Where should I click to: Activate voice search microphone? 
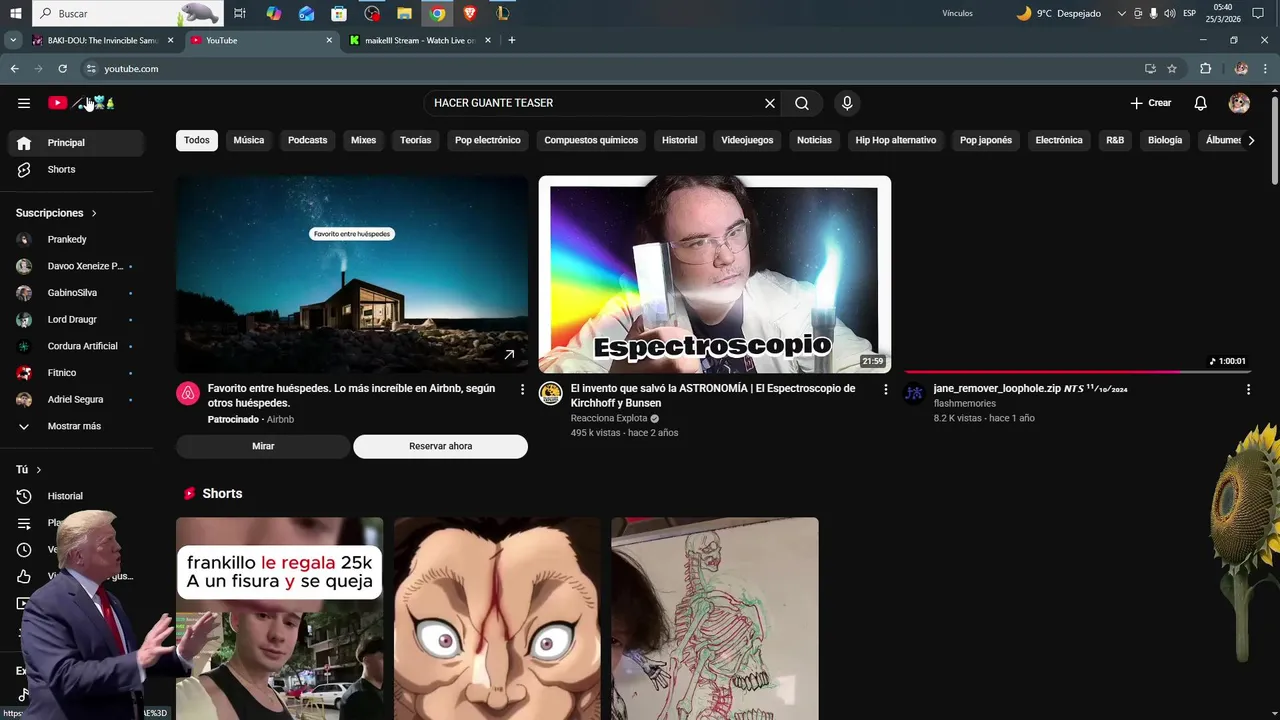pos(847,103)
